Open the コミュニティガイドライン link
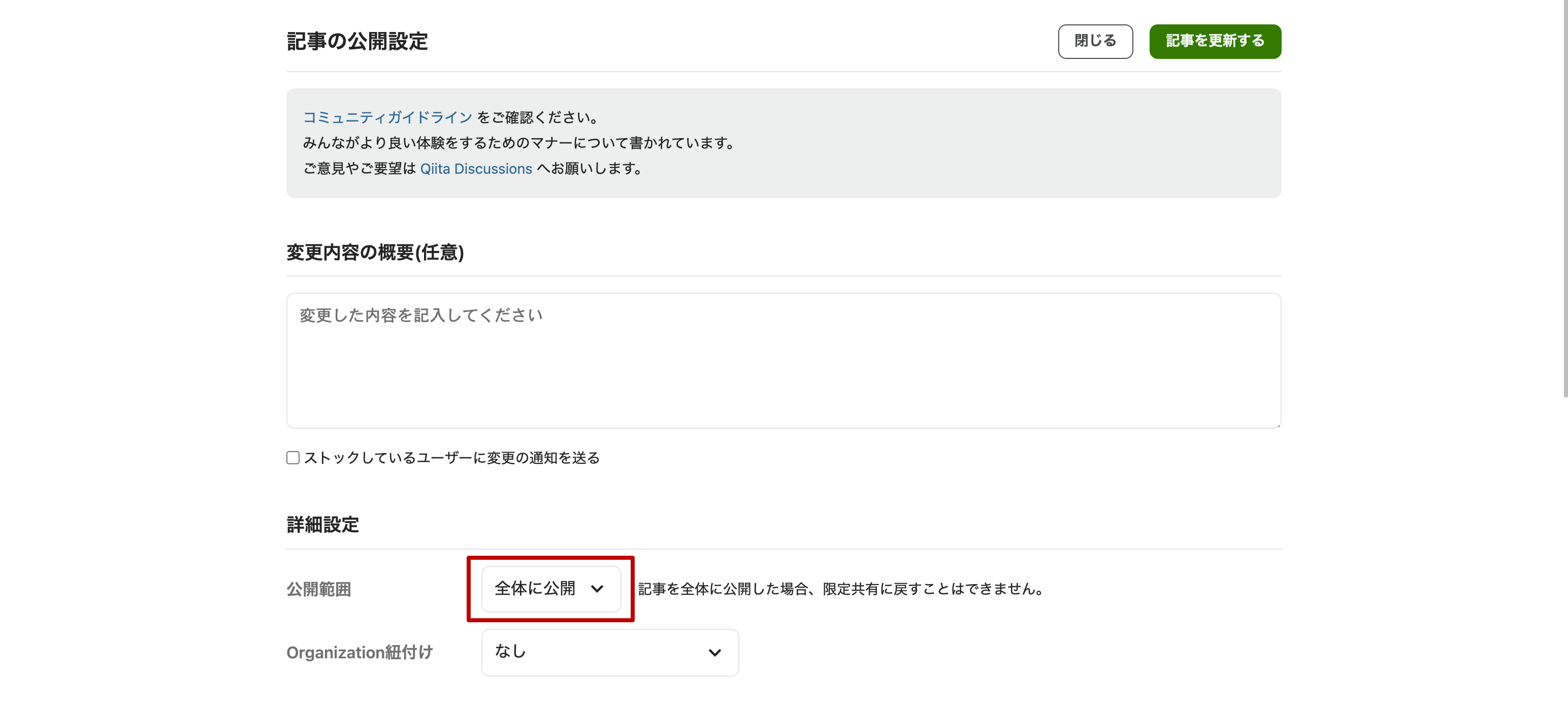Viewport: 1568px width, 701px height. point(388,117)
